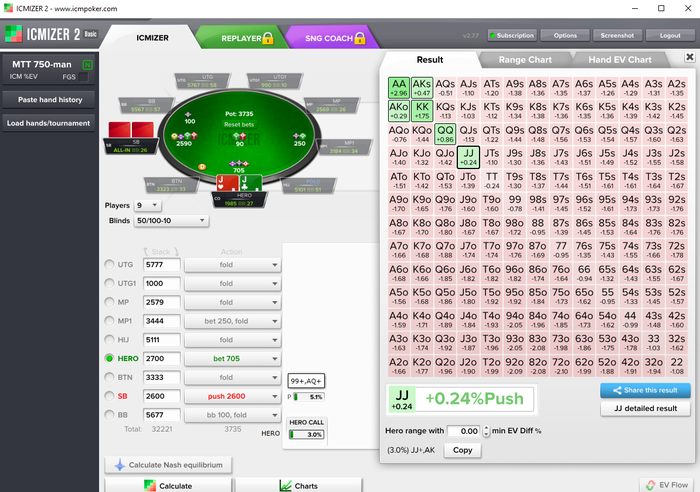Image resolution: width=700 pixels, height=492 pixels.
Task: Click the SB red face-down cards
Action: pyautogui.click(x=131, y=129)
